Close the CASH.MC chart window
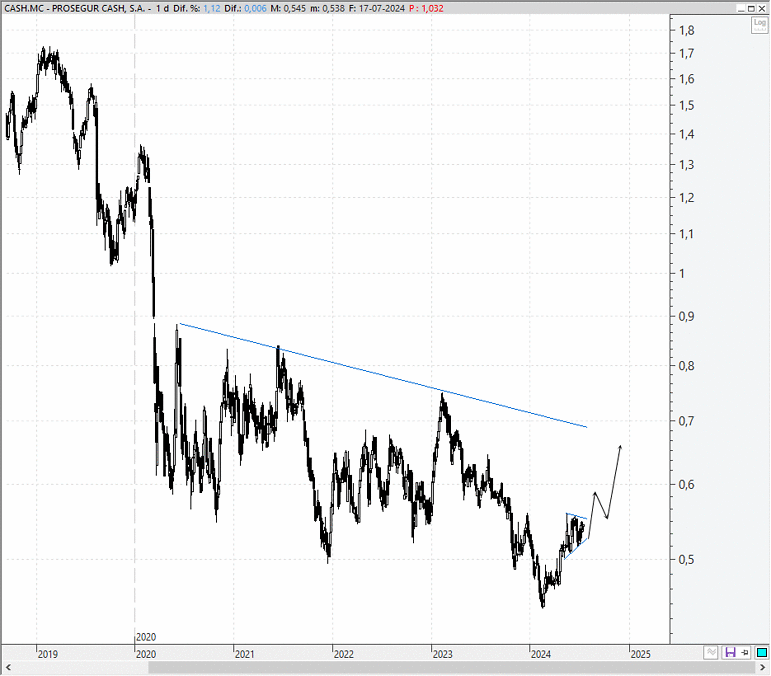This screenshot has width=771, height=676. coord(761,8)
